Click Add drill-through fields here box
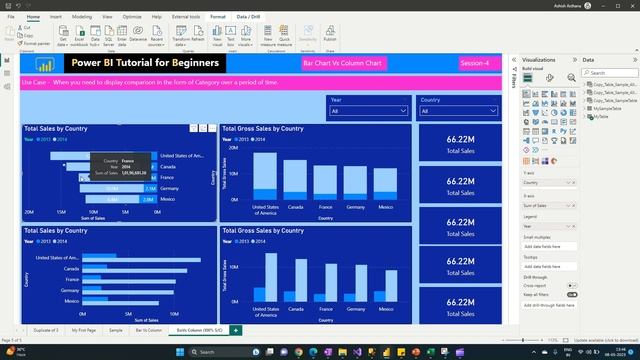Image resolution: width=640 pixels, height=360 pixels. coord(549,305)
